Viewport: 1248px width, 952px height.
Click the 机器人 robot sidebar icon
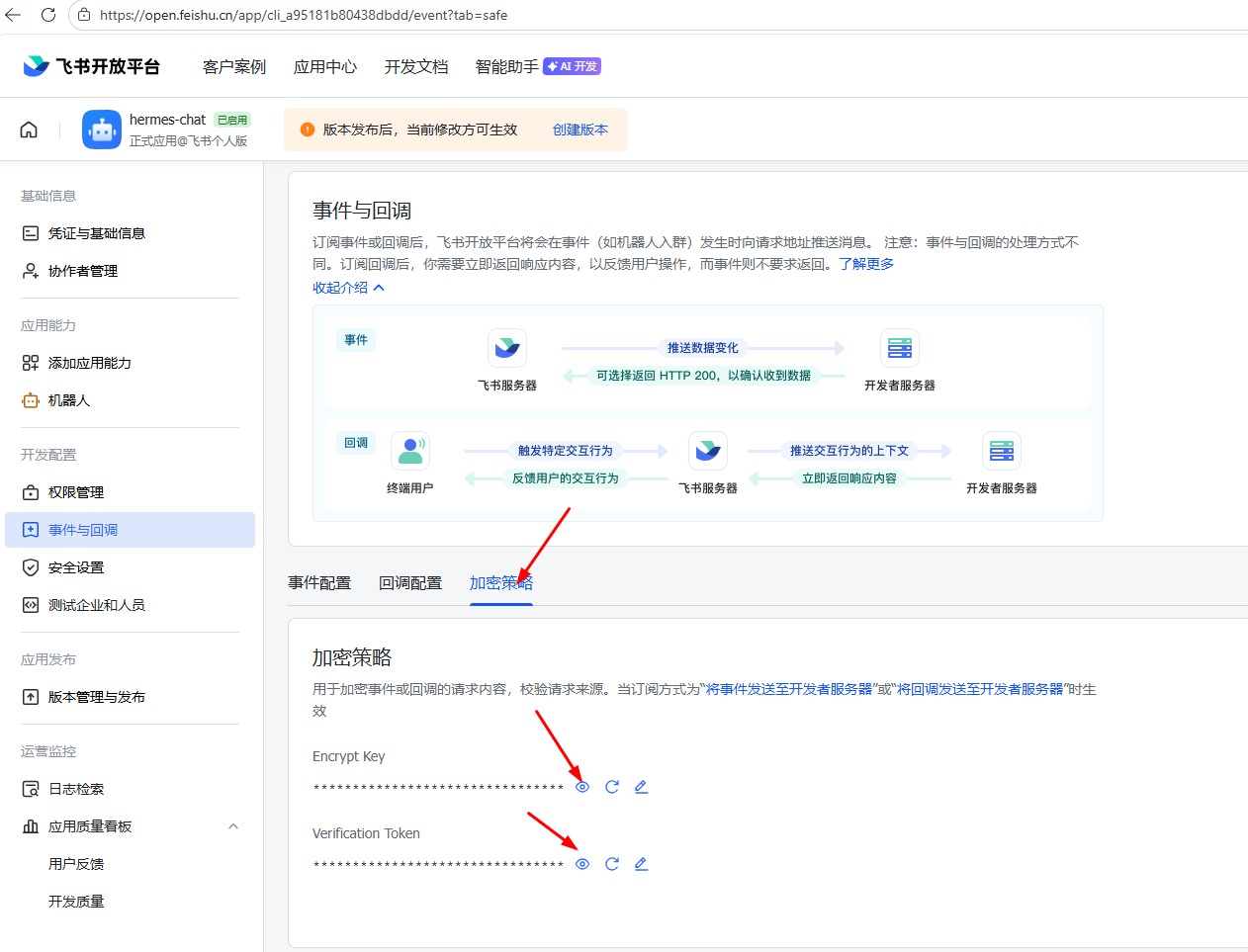(31, 400)
